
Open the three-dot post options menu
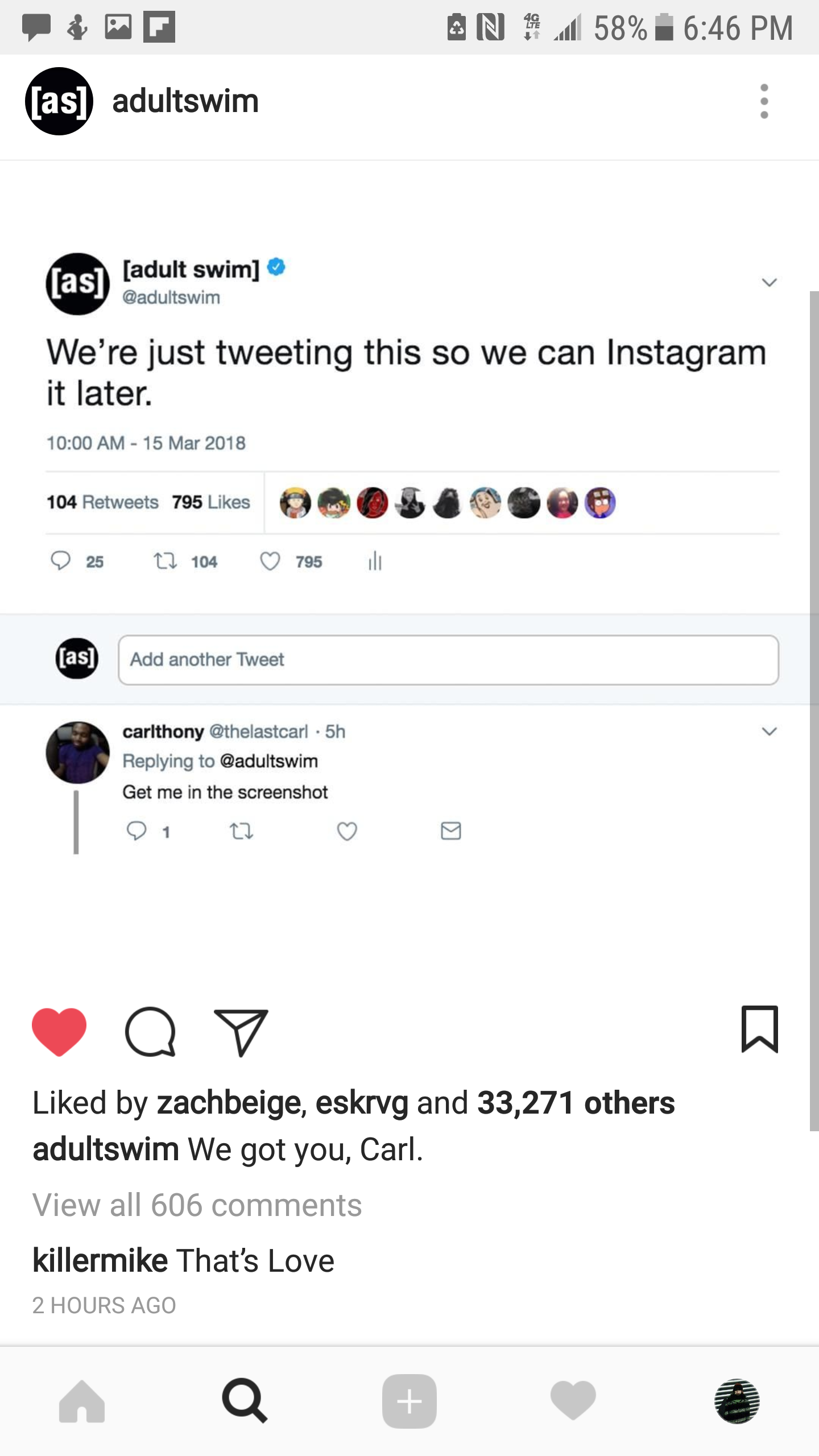pos(764,101)
